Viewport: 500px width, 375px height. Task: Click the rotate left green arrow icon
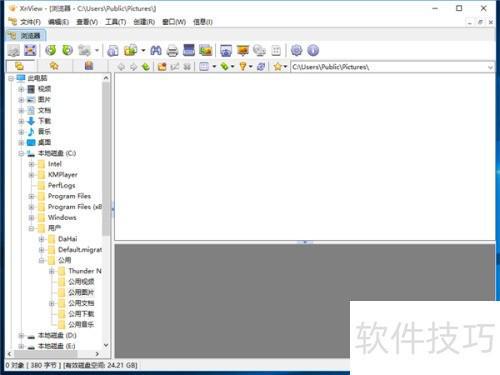[51, 50]
